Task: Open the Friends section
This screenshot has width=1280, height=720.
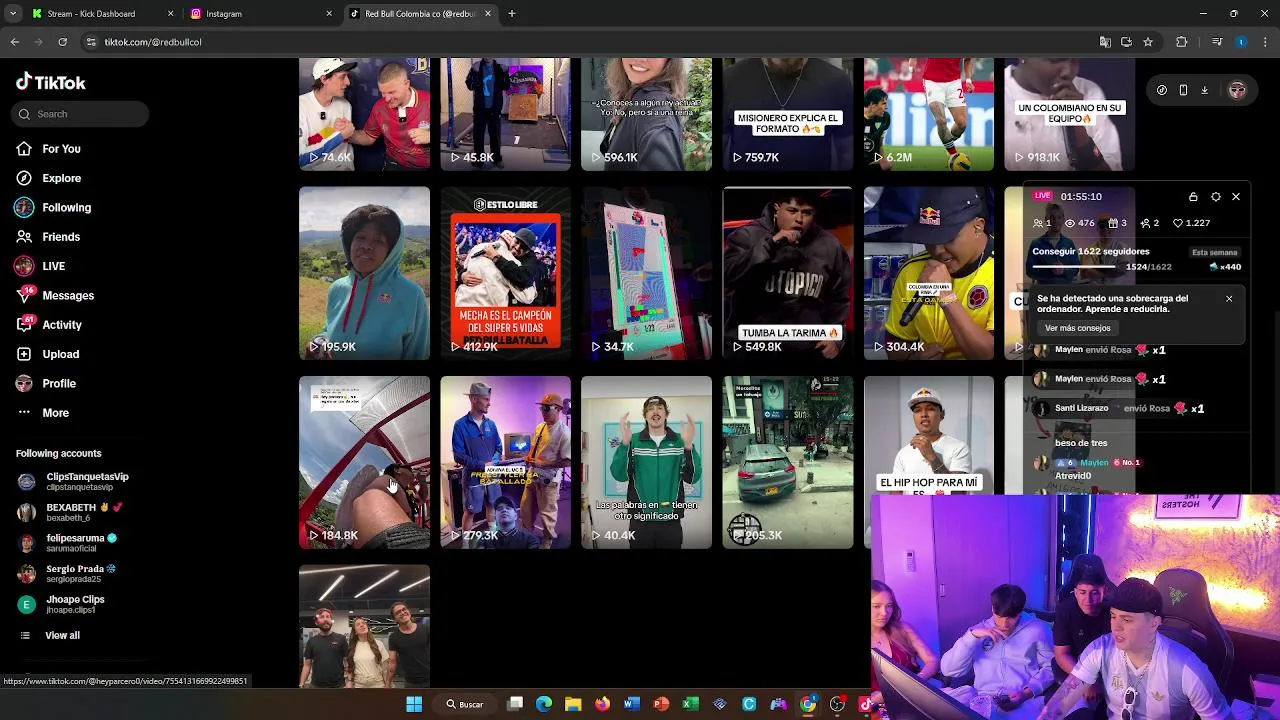Action: pyautogui.click(x=48, y=237)
